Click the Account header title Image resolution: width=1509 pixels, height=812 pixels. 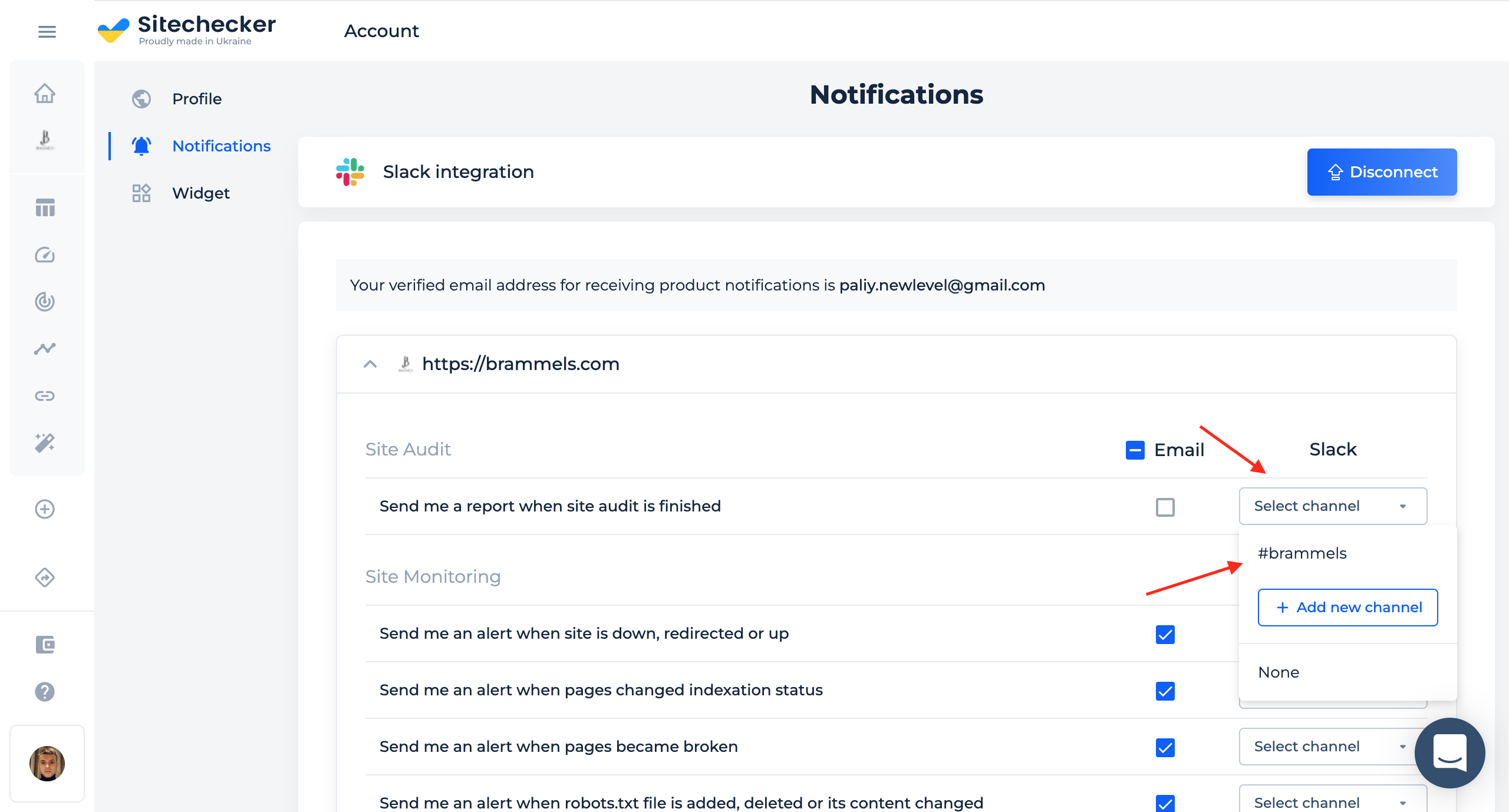(x=381, y=31)
